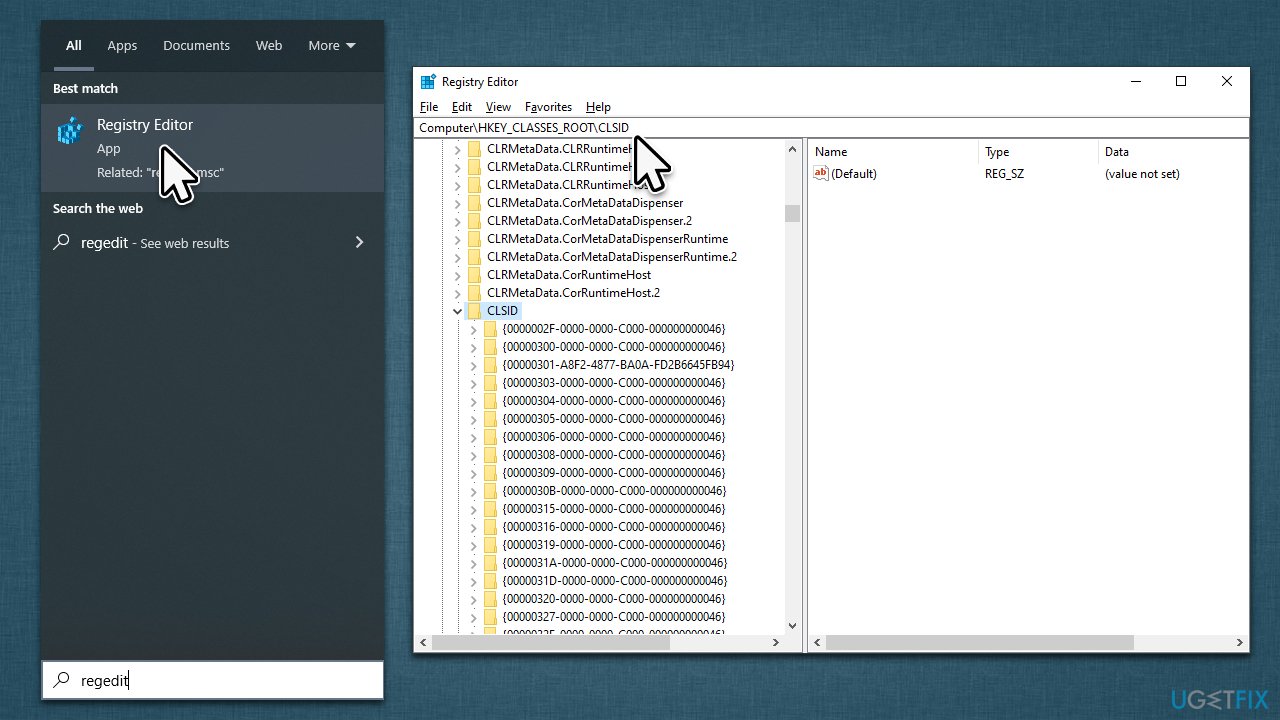
Task: Click the {0000031D-0000-0000-C000-000000000046} folder icon
Action: click(490, 581)
